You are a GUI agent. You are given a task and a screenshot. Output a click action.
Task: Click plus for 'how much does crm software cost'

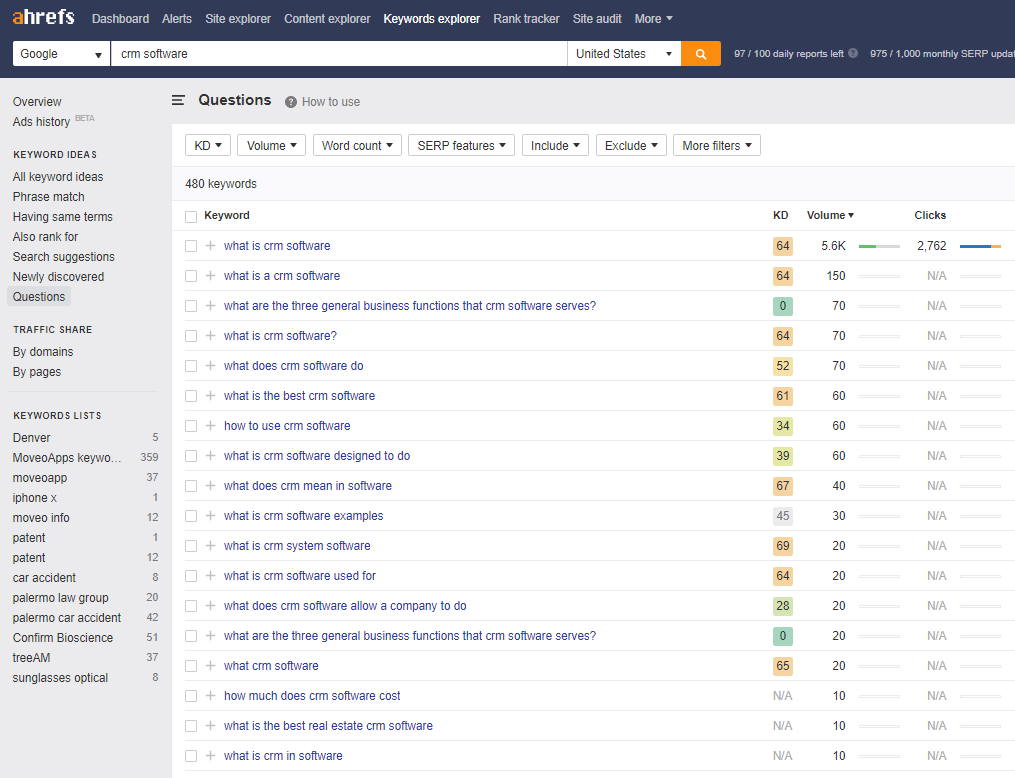210,696
